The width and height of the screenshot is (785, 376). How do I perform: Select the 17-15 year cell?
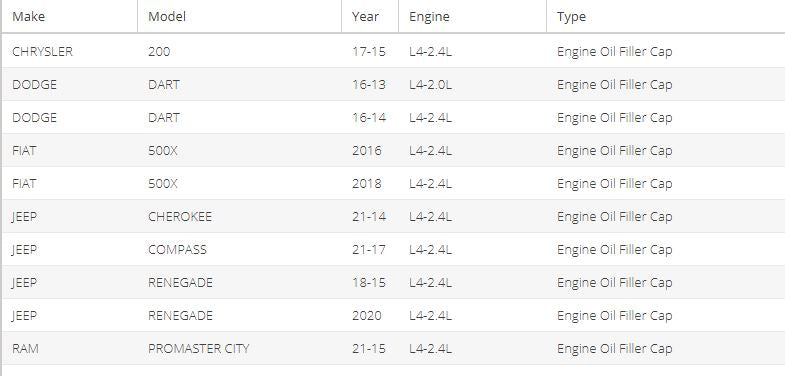[x=368, y=51]
